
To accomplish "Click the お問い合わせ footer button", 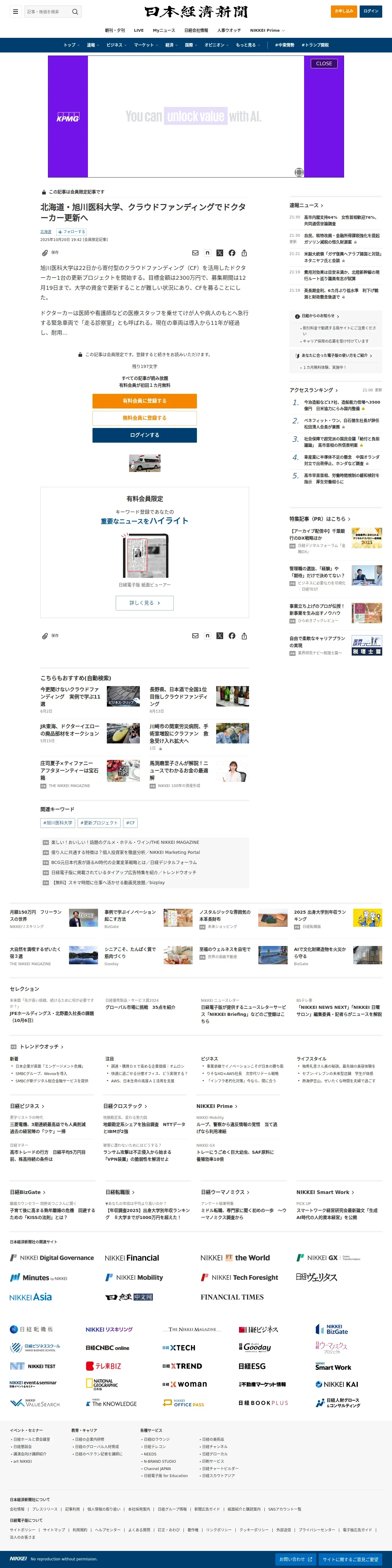I will (x=296, y=1559).
